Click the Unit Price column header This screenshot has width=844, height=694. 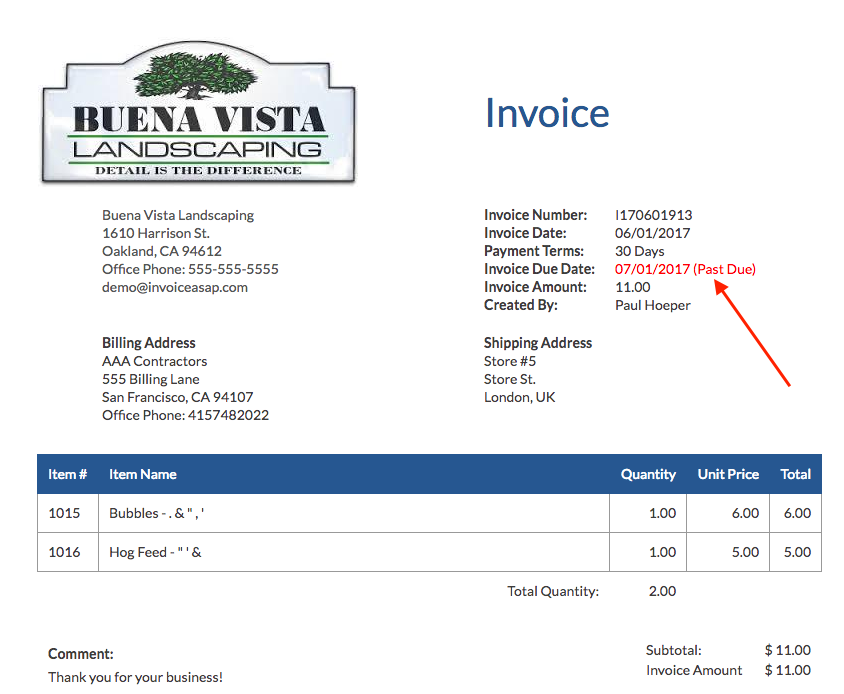click(x=728, y=474)
